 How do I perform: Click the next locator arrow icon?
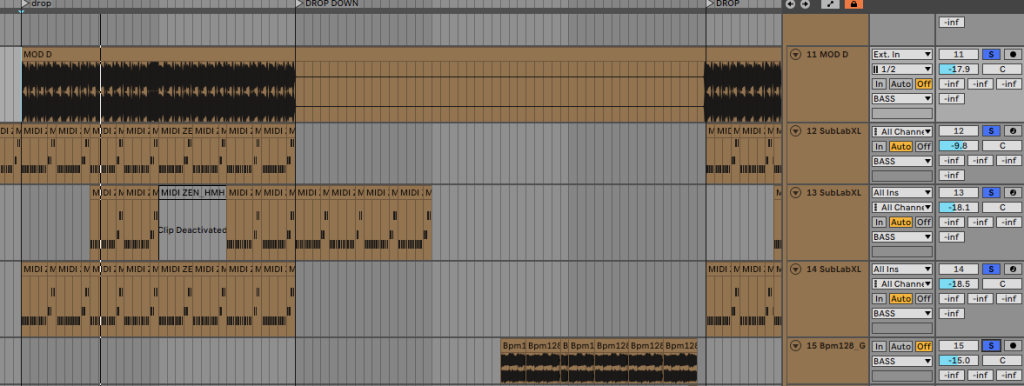click(x=805, y=4)
